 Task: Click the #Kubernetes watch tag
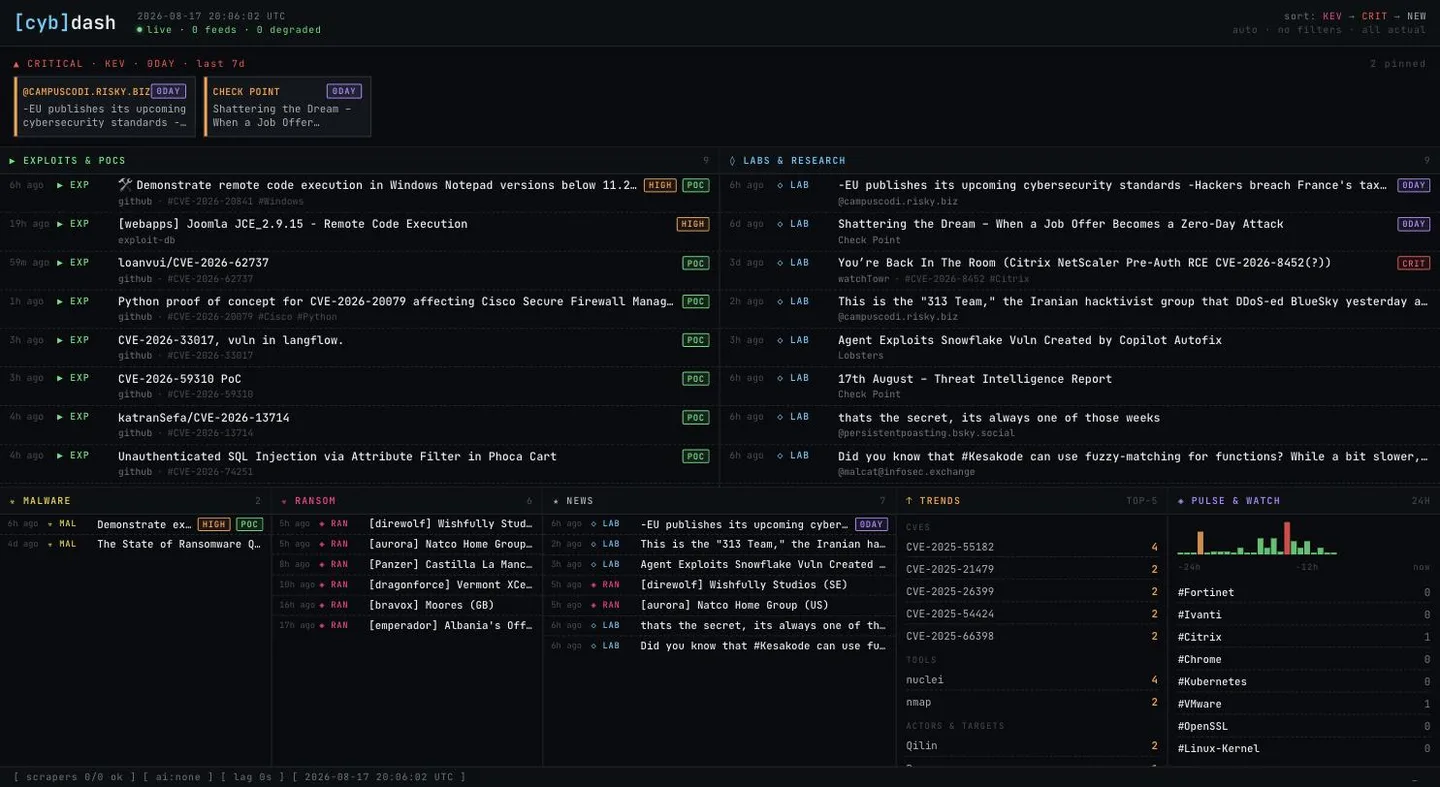[x=1304, y=682]
